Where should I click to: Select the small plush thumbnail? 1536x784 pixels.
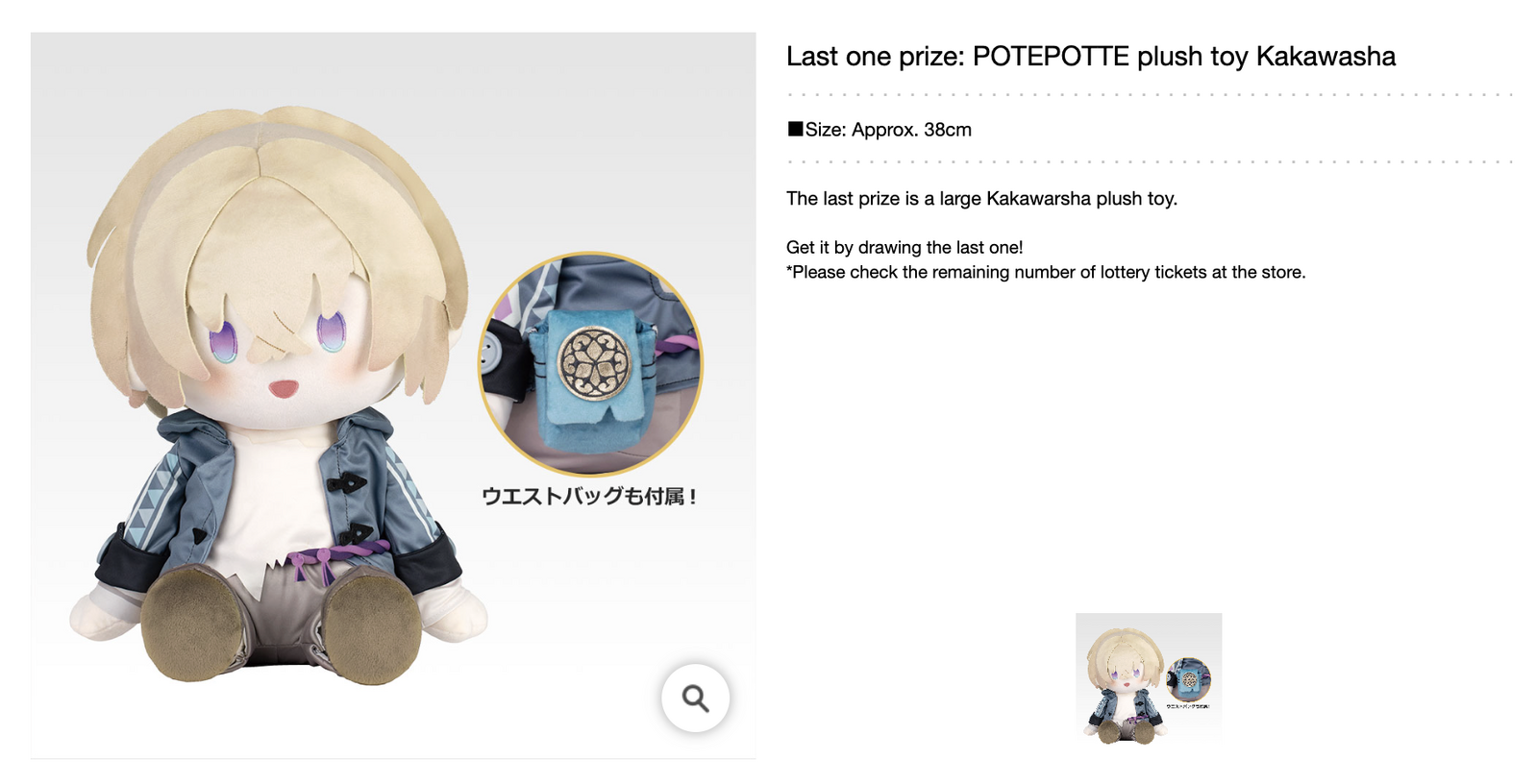tap(1149, 678)
